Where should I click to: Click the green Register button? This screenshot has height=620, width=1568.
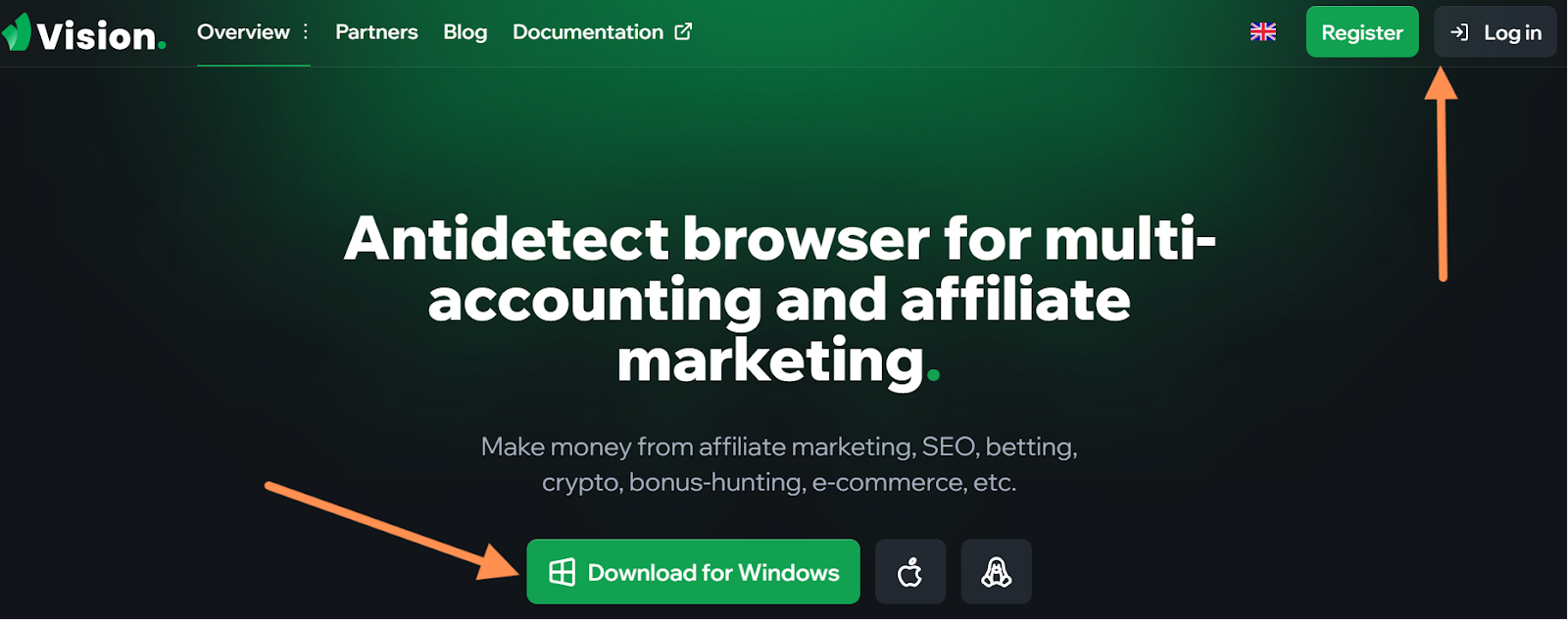click(x=1362, y=31)
